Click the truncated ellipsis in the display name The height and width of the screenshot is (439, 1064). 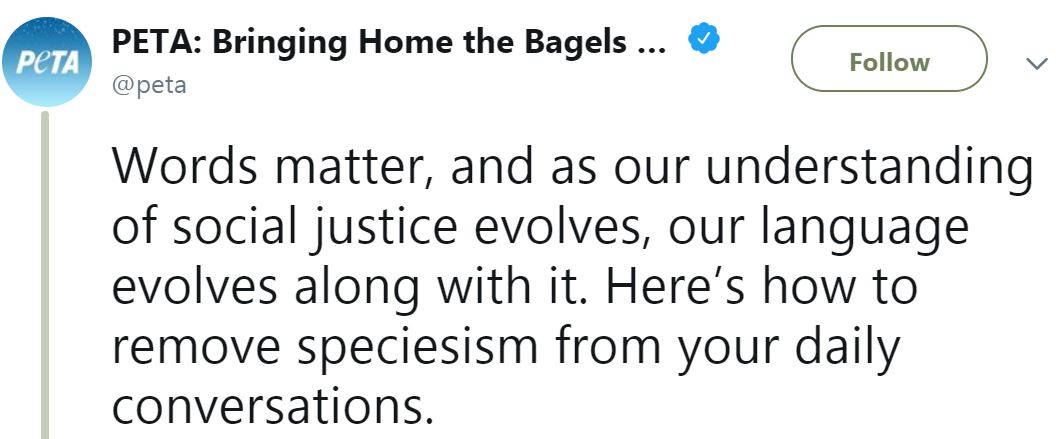650,45
